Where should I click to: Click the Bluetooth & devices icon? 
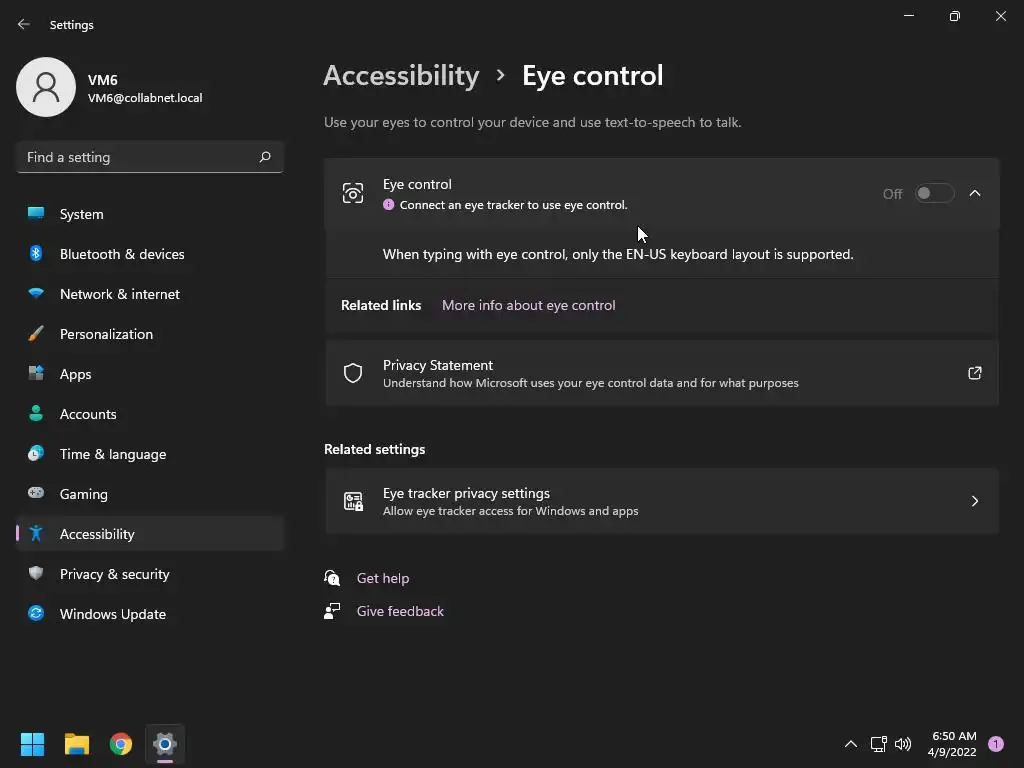pyautogui.click(x=36, y=254)
